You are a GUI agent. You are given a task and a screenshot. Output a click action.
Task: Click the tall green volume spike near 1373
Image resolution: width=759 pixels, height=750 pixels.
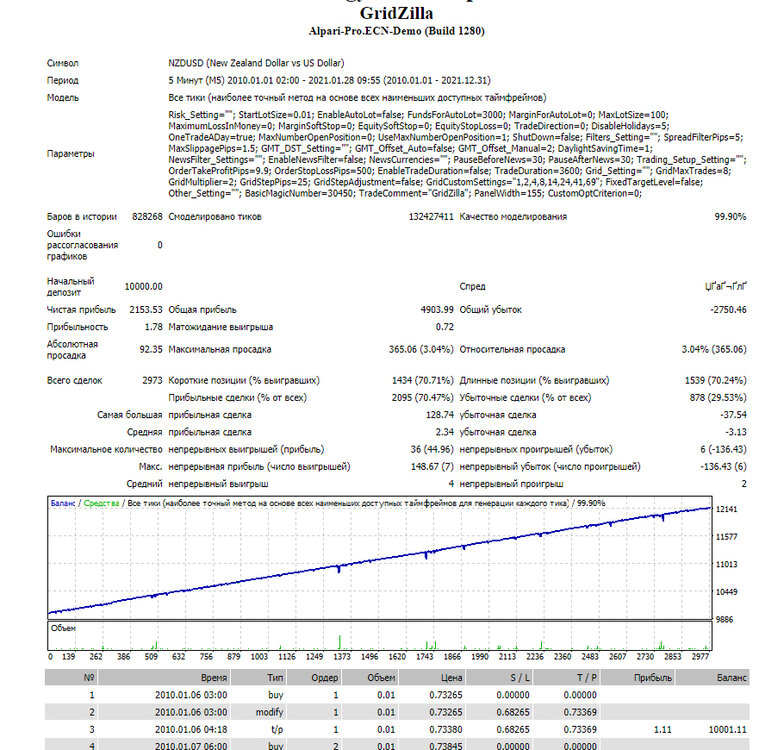339,642
